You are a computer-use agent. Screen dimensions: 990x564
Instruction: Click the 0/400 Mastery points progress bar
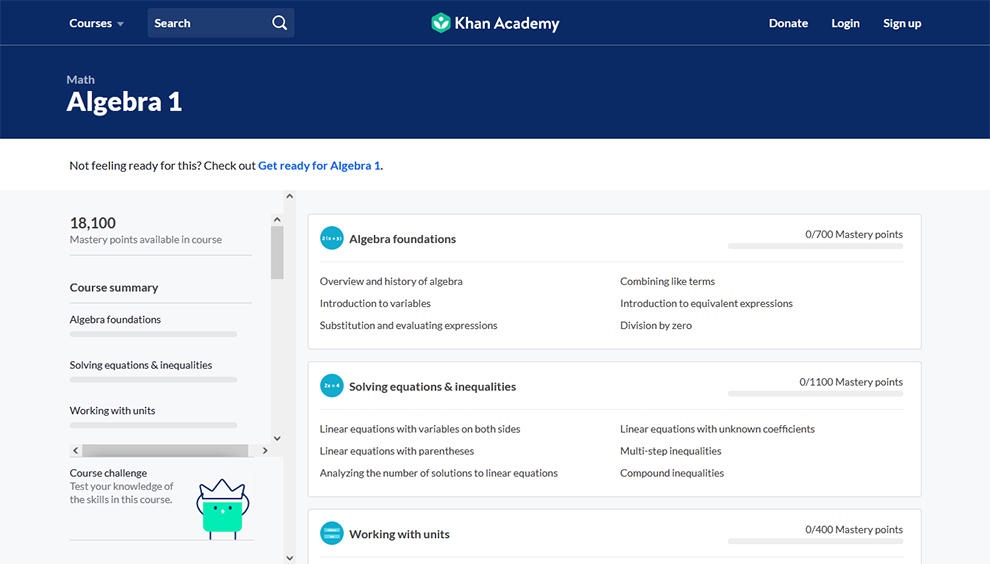[815, 541]
